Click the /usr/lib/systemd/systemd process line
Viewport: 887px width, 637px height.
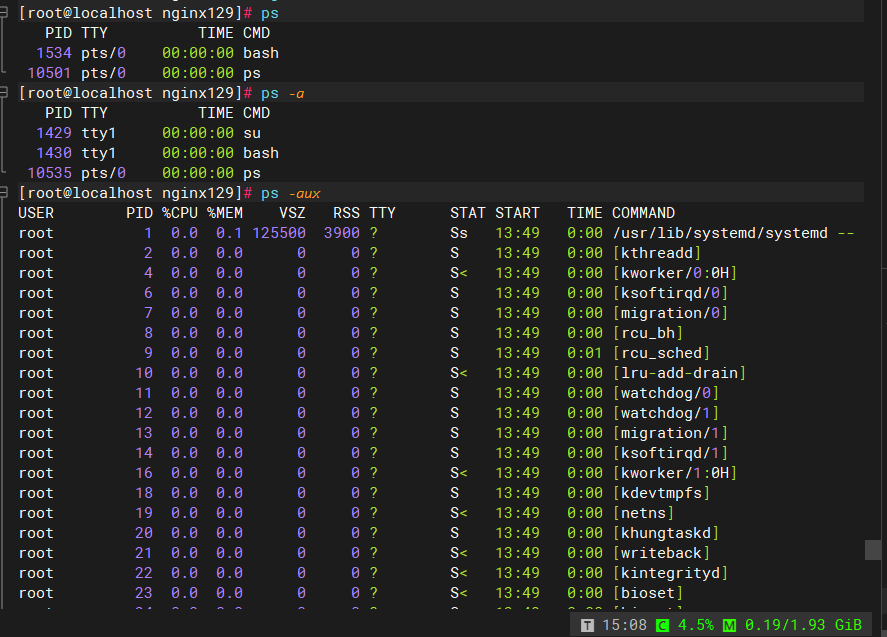click(720, 232)
